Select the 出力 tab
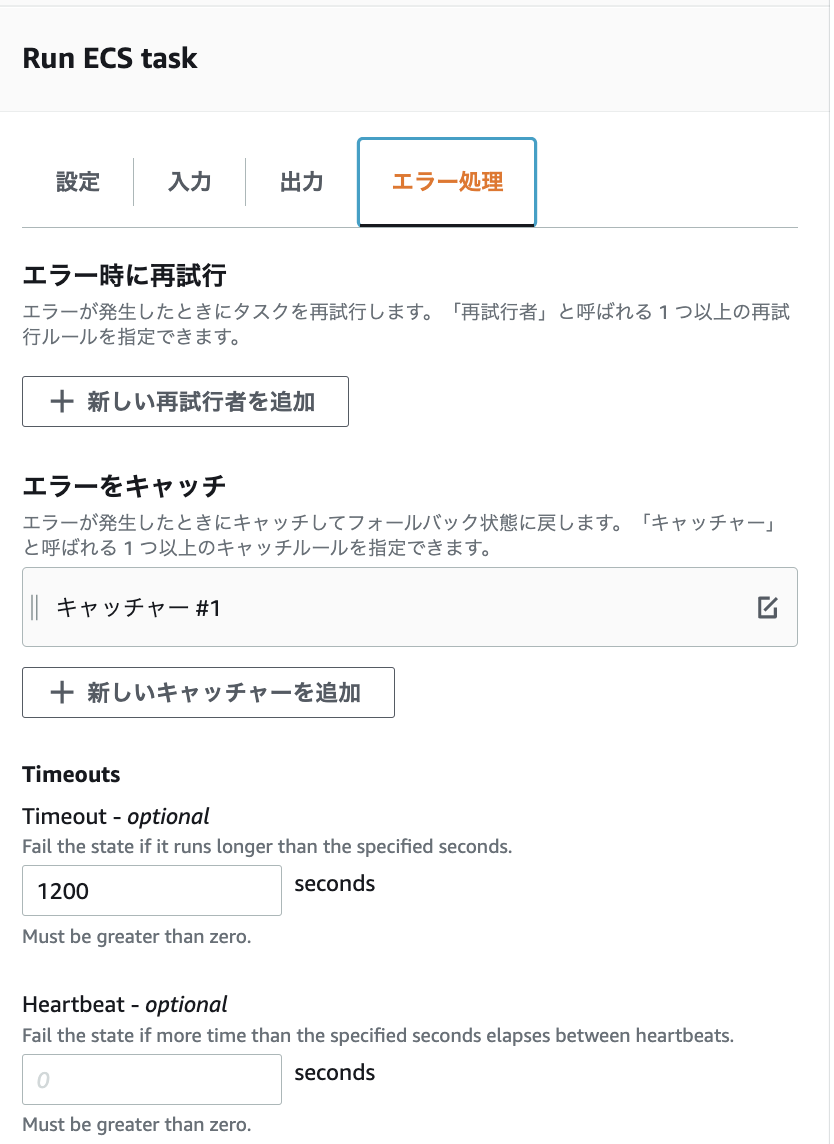The height and width of the screenshot is (1144, 834). tap(300, 182)
